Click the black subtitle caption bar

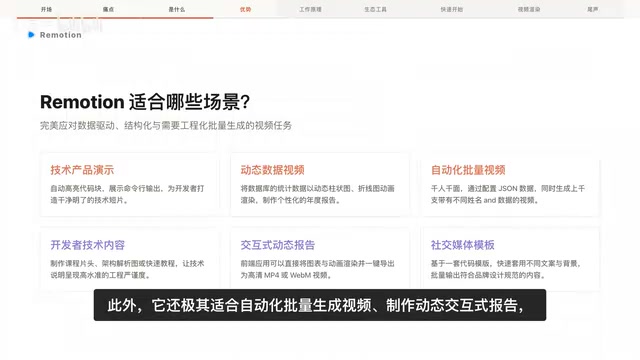(x=320, y=305)
